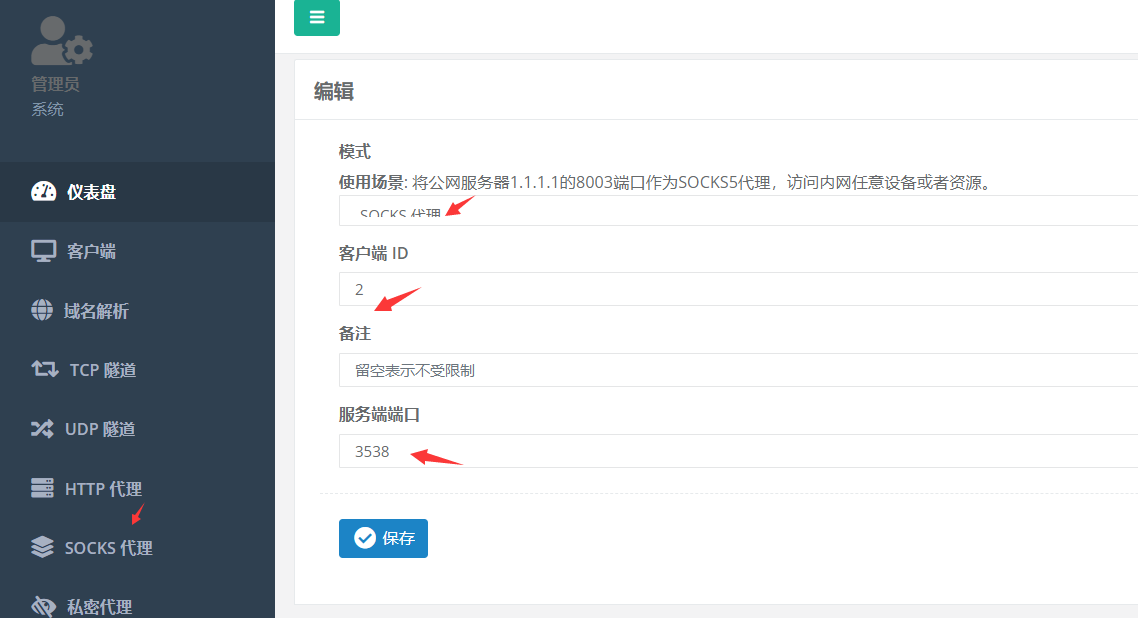Click the dashboard gauge icon in sidebar
This screenshot has width=1138, height=618.
click(x=44, y=192)
